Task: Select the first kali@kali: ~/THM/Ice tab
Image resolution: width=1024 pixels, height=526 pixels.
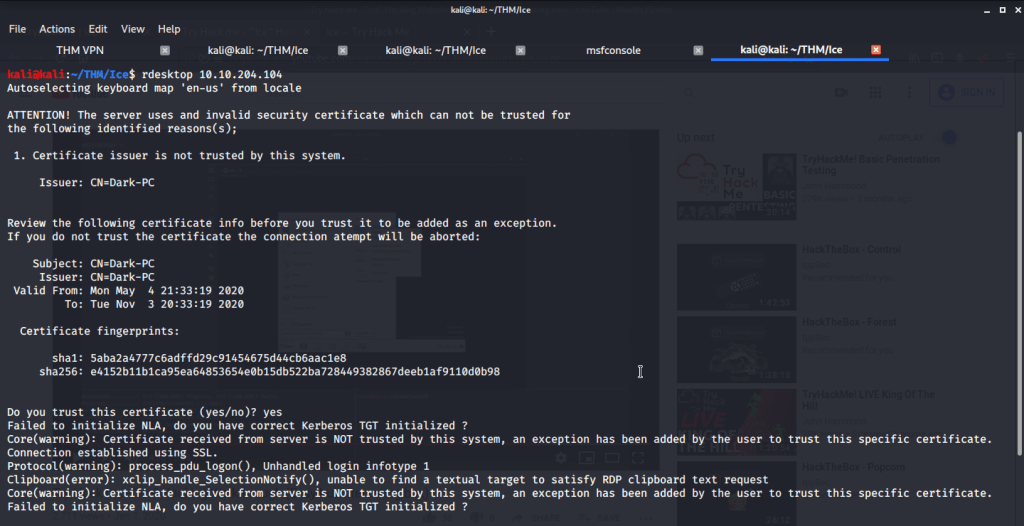Action: tap(256, 50)
